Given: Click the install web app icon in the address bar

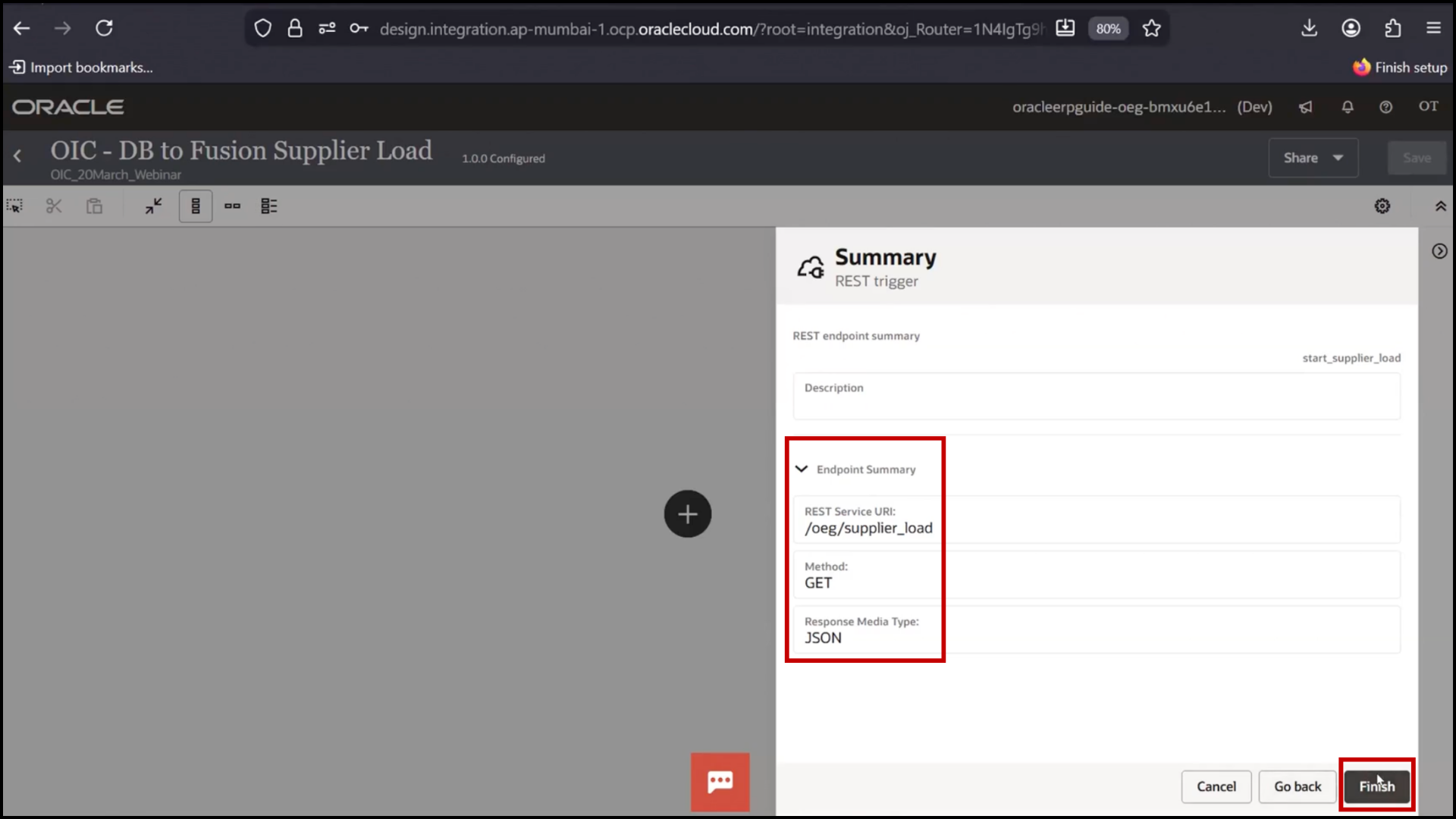Looking at the screenshot, I should 1065,29.
